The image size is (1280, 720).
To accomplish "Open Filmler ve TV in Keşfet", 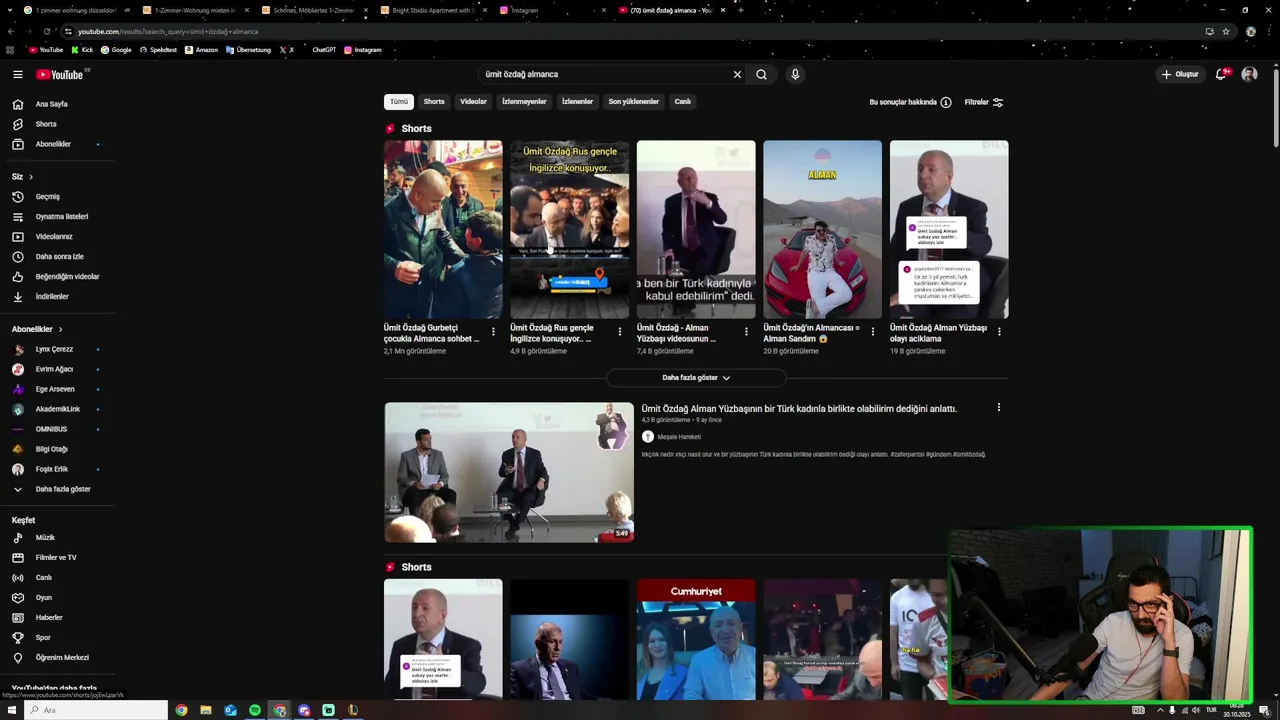I will click(x=57, y=558).
